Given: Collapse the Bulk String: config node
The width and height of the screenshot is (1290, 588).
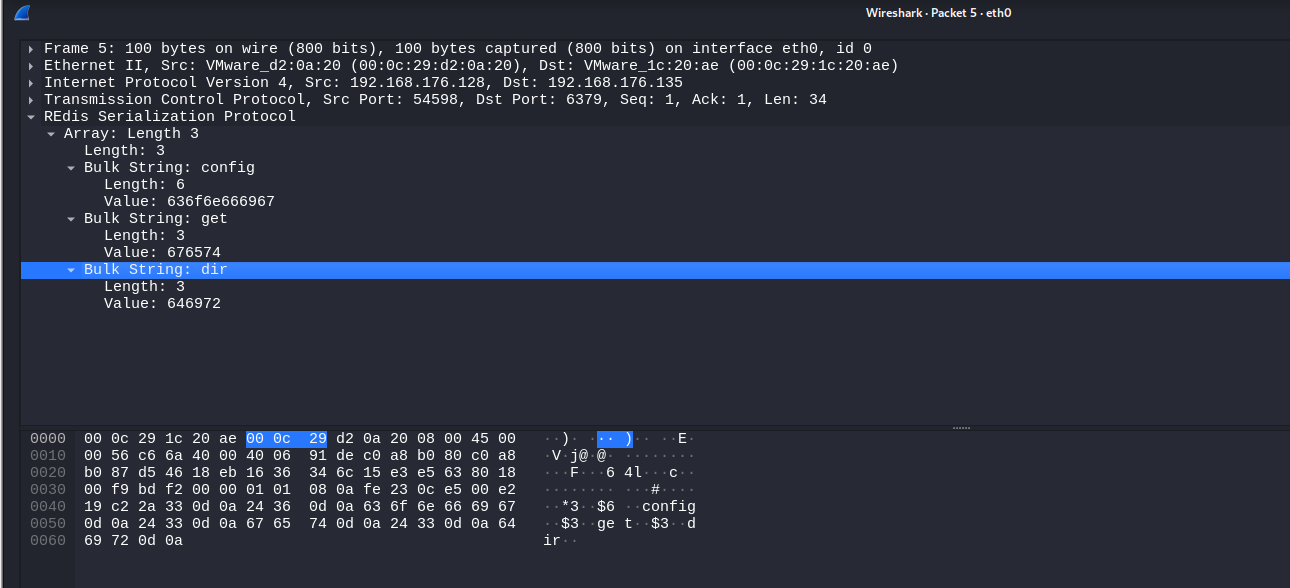Looking at the screenshot, I should click(x=71, y=168).
